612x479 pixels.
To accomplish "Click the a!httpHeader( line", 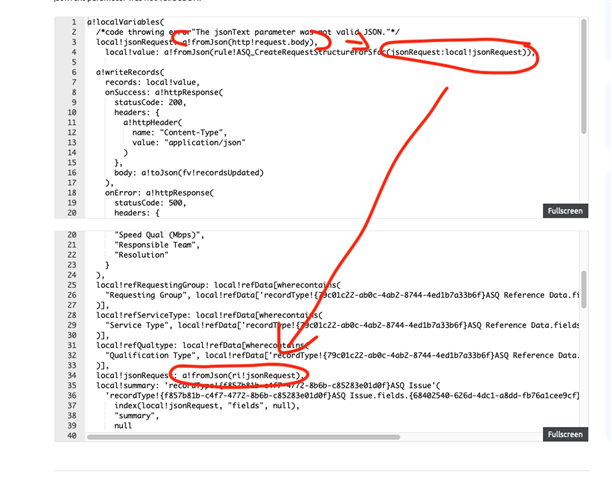I will (153, 123).
